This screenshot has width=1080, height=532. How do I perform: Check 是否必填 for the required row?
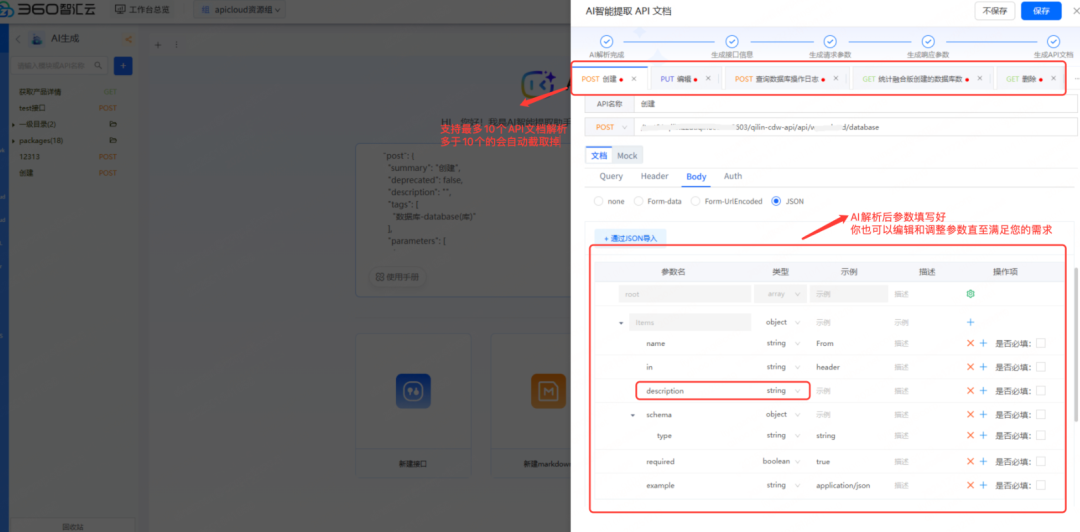click(1041, 462)
